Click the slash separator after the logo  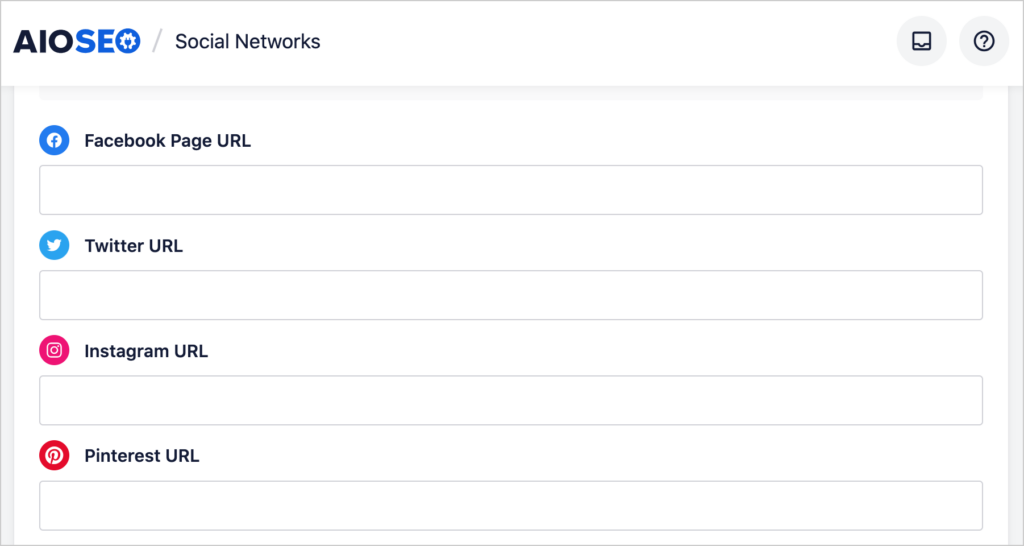coord(157,42)
